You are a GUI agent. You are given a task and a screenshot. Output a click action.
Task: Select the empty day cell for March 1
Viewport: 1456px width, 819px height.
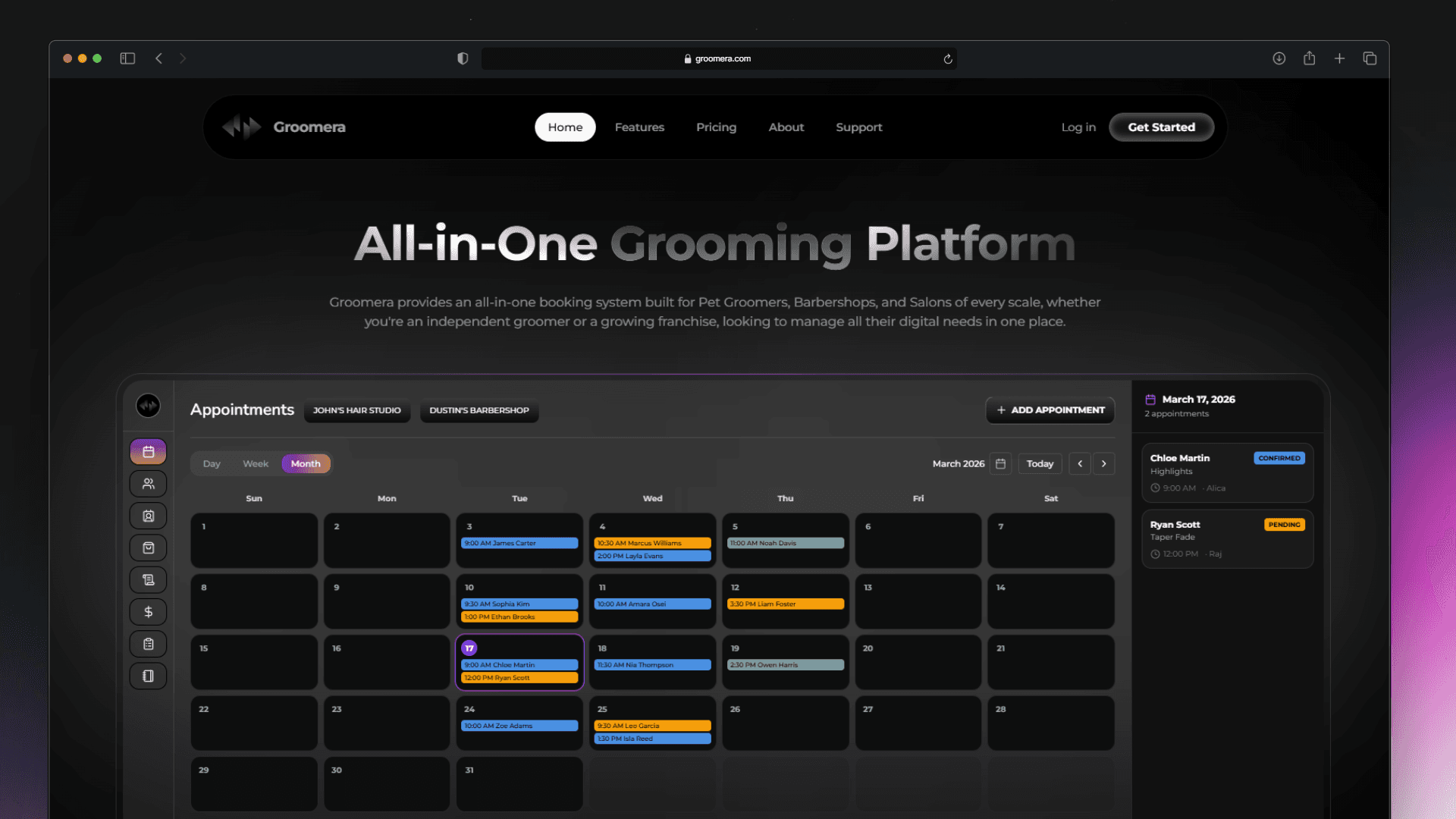[254, 541]
